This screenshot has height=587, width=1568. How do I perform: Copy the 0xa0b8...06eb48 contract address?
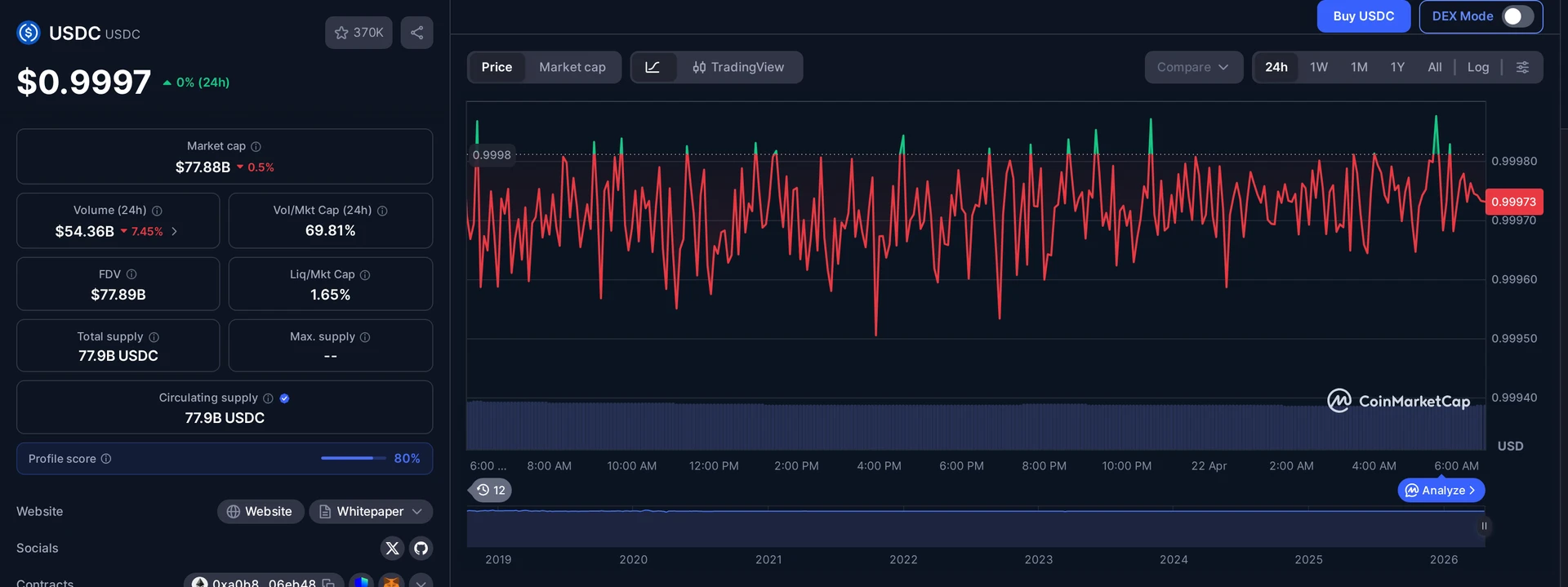pyautogui.click(x=328, y=583)
